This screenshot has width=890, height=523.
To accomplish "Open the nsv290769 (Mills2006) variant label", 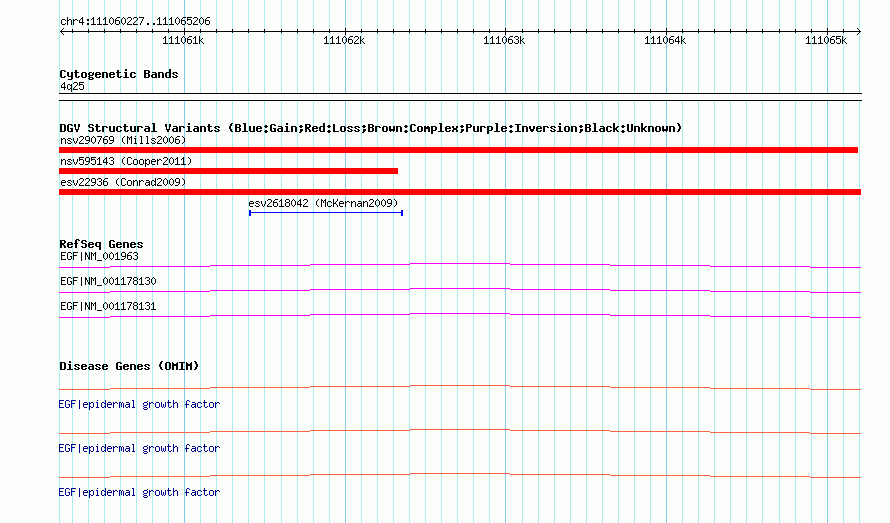I will 123,140.
